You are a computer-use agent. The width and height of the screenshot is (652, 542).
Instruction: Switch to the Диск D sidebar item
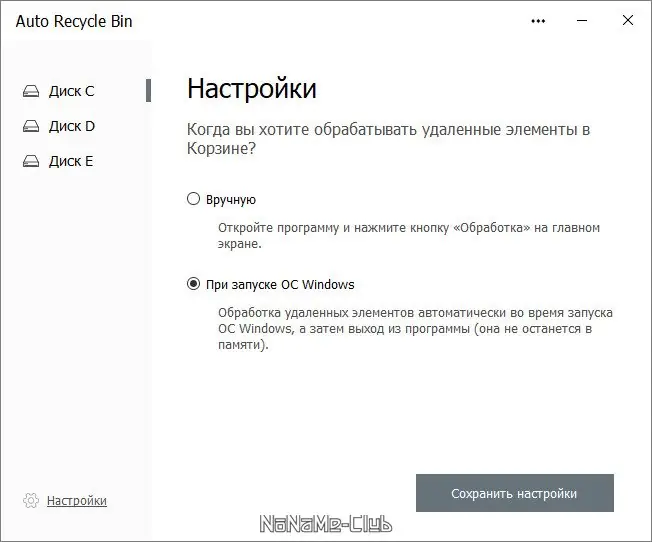tap(71, 126)
